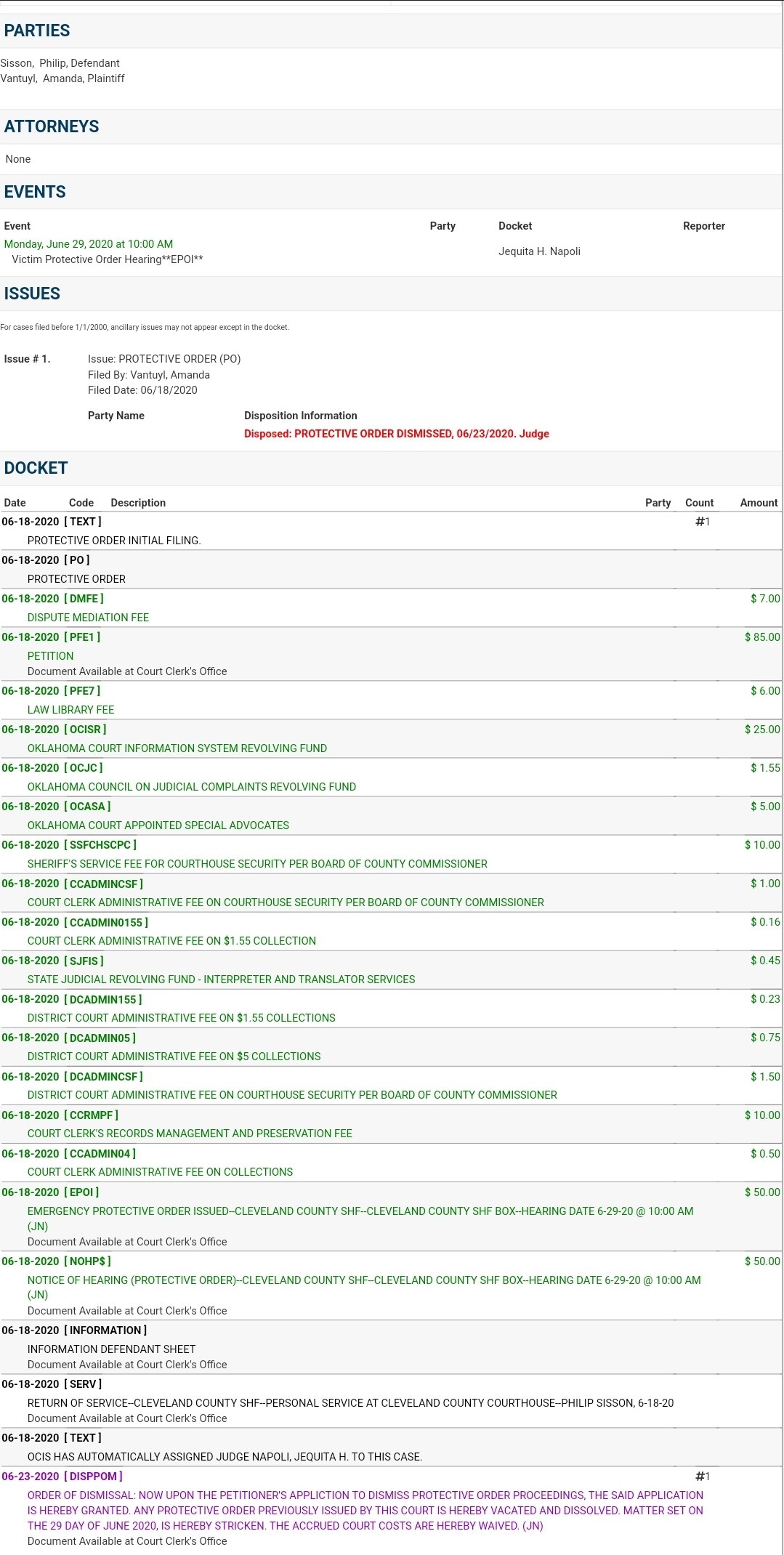The height and width of the screenshot is (1555, 784).
Task: Select the $ 7.00 dispute mediation amount
Action: coord(765,599)
